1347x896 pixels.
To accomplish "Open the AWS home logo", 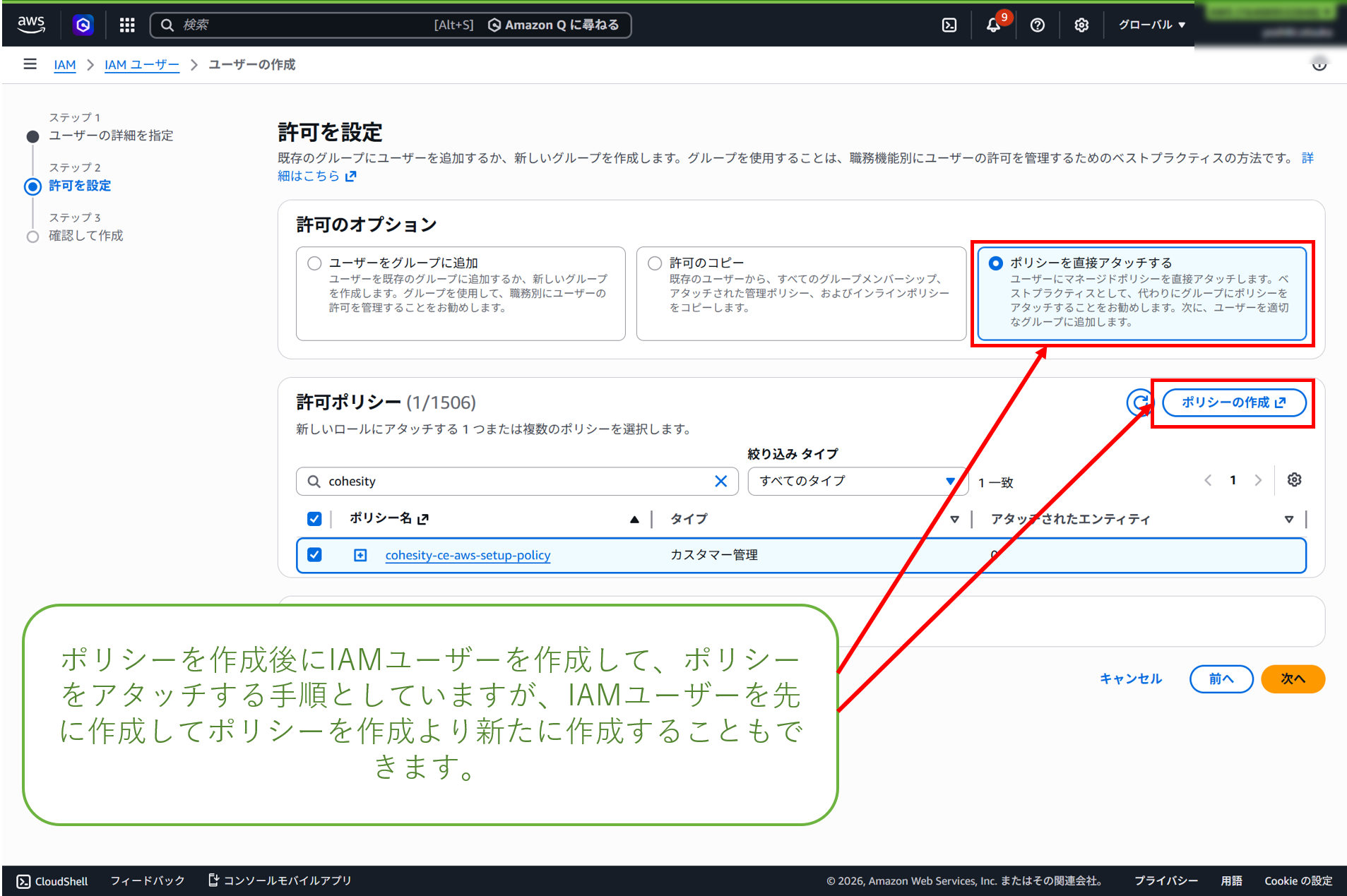I will (31, 25).
